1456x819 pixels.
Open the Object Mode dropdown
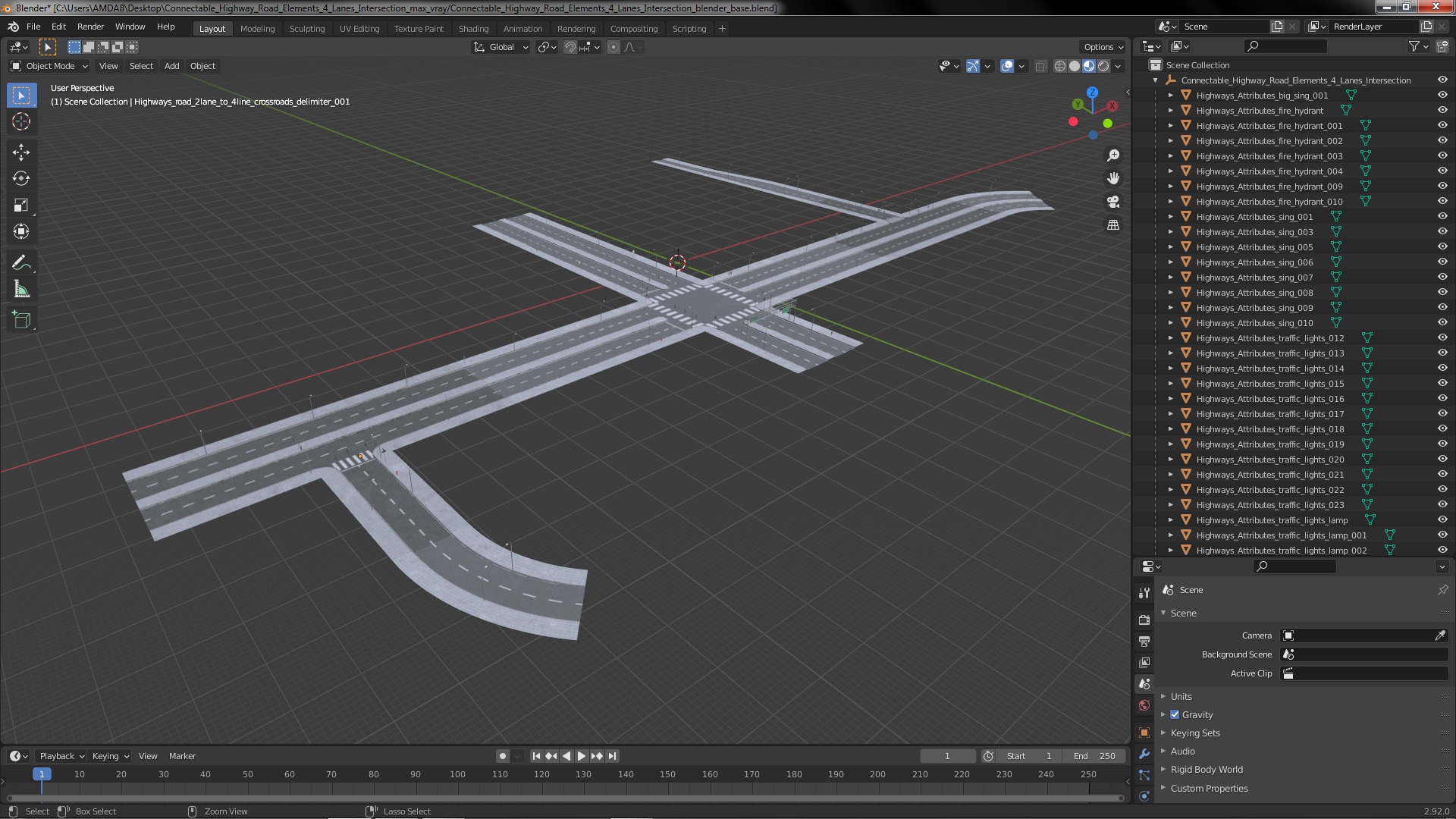coord(50,66)
